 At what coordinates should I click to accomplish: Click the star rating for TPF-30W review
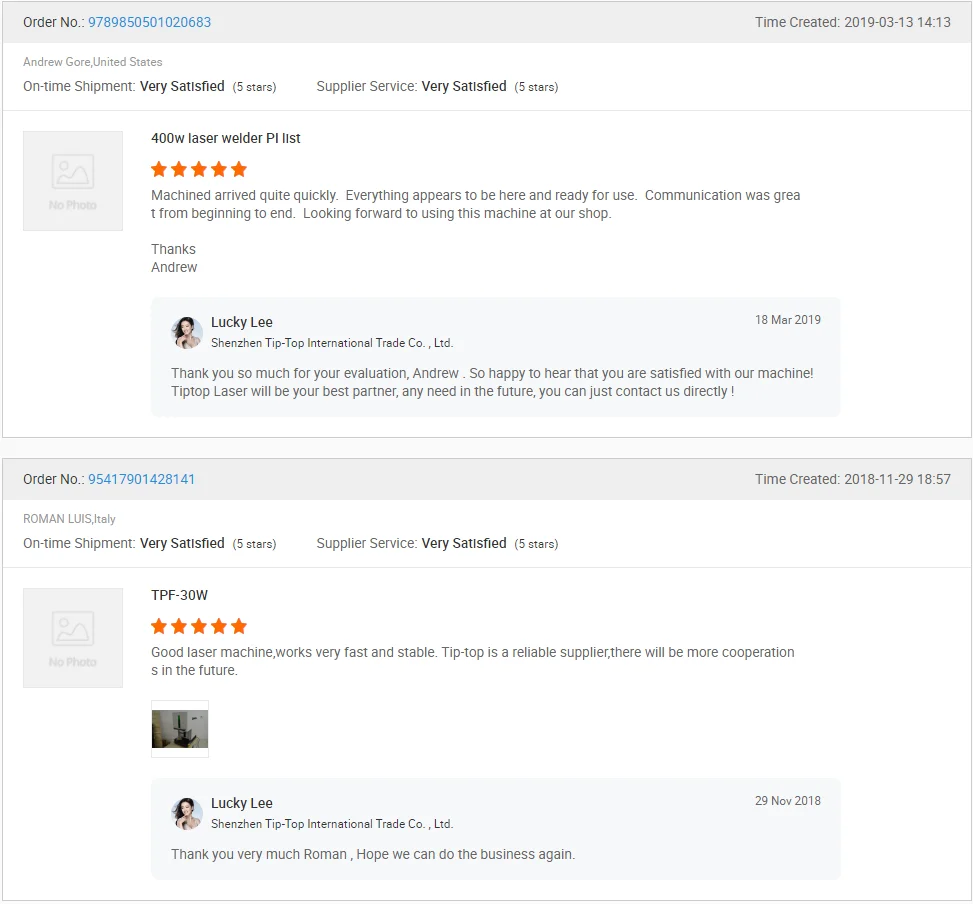tap(199, 626)
